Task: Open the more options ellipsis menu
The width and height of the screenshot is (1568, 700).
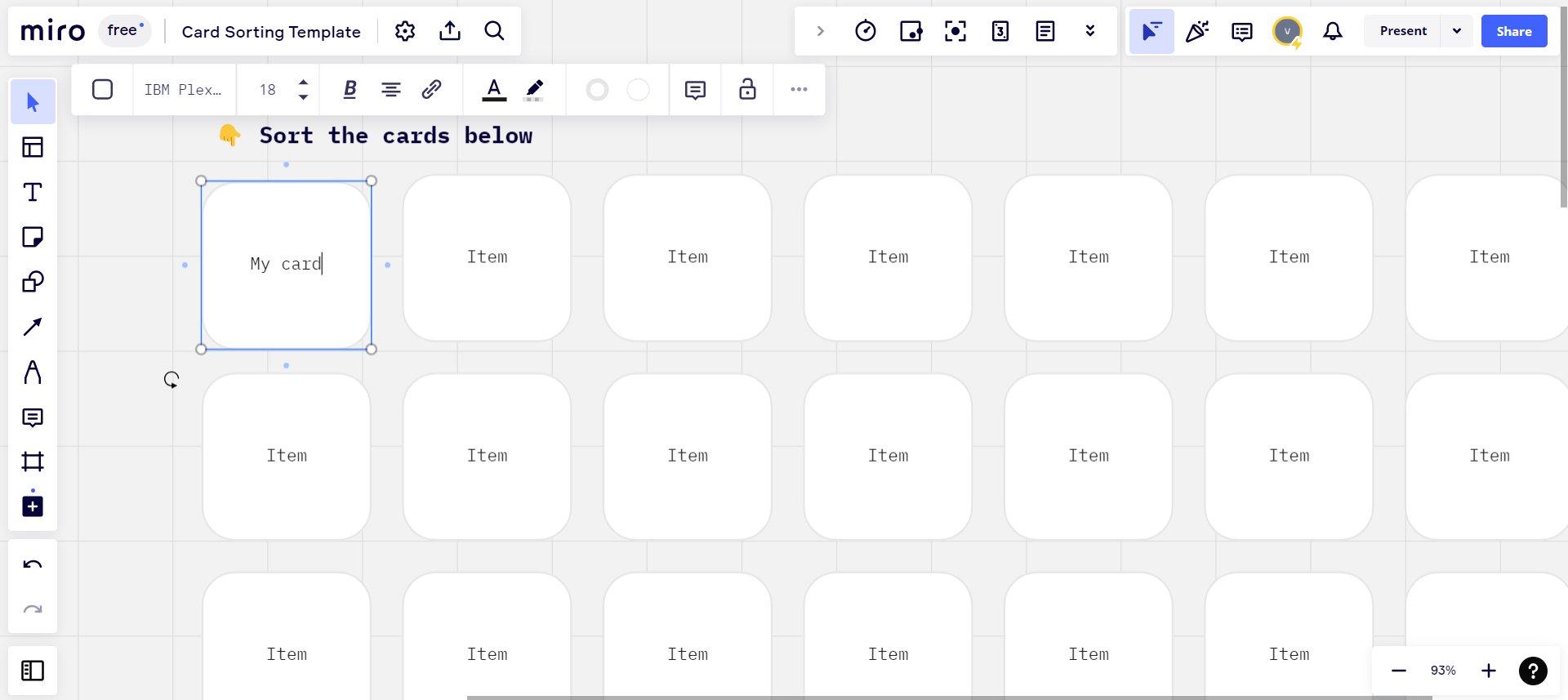Action: coord(799,89)
